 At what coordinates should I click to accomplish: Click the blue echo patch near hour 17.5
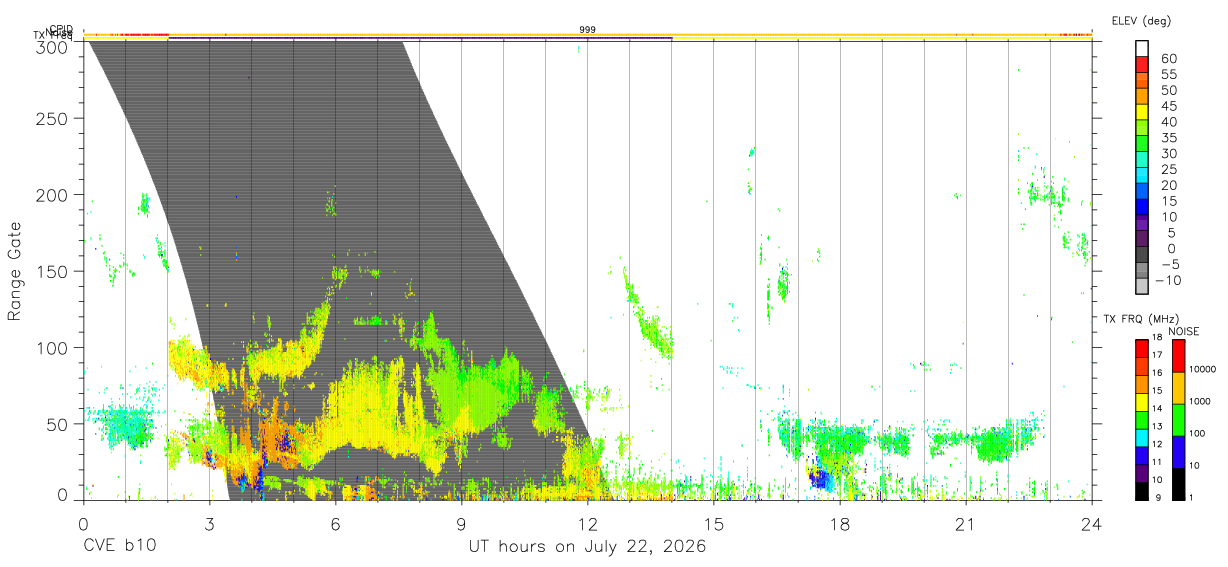click(x=820, y=479)
